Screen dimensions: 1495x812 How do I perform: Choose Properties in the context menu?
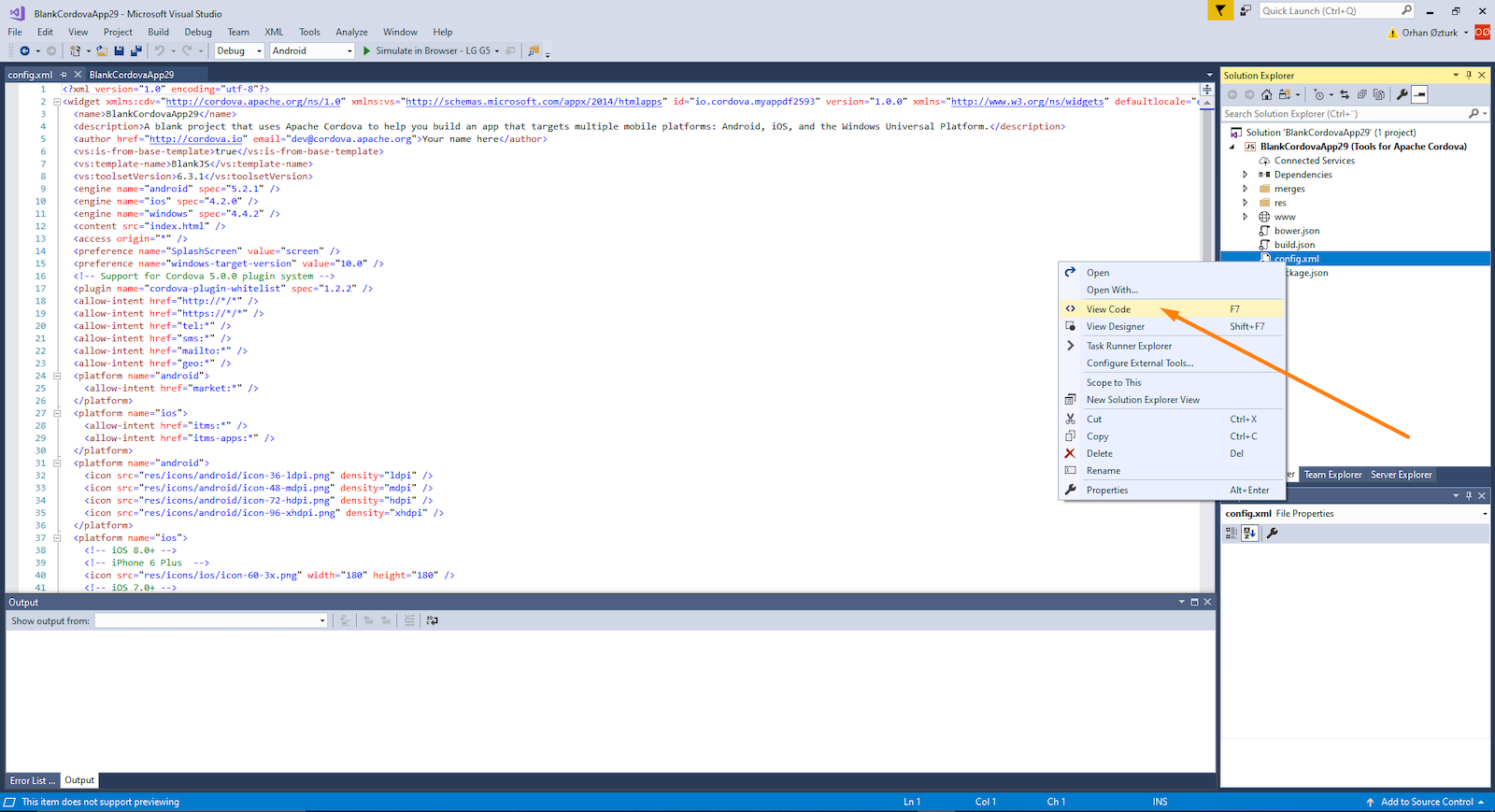point(1172,491)
